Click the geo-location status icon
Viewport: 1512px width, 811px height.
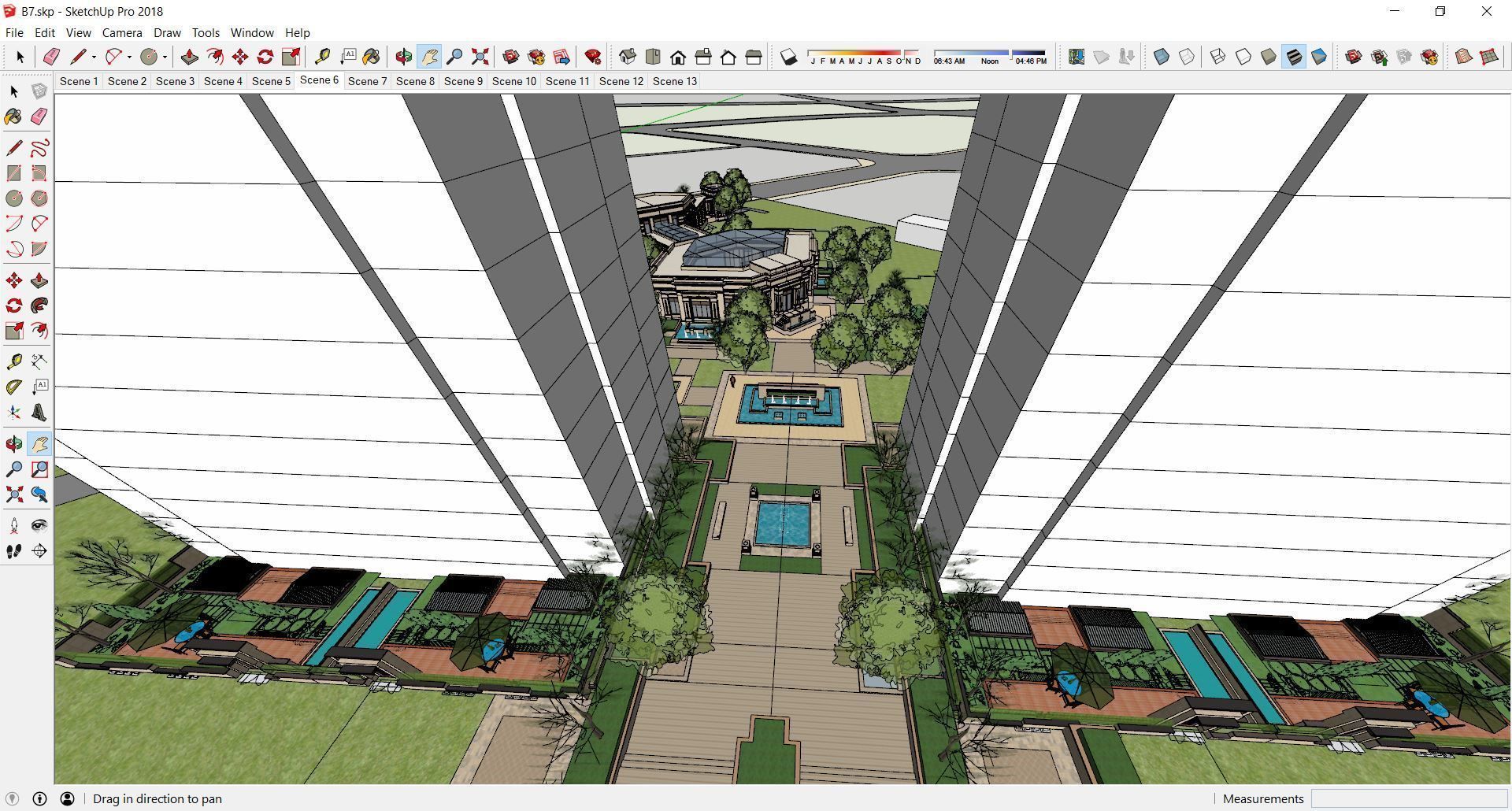(12, 798)
